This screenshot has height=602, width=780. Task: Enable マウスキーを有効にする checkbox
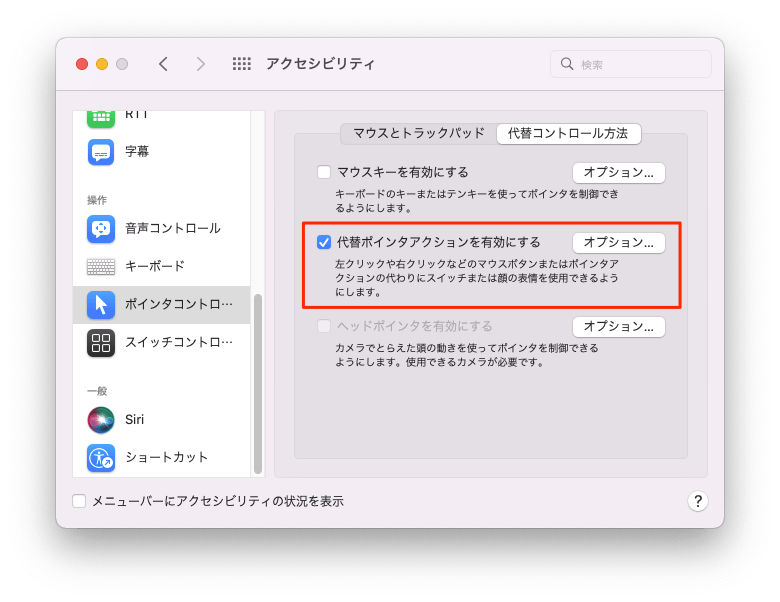[x=324, y=172]
